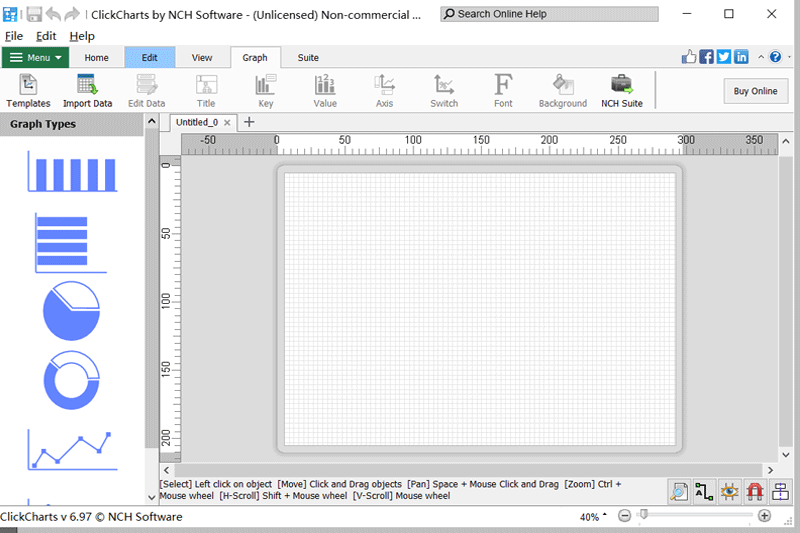Click the thumbs-up like icon
The width and height of the screenshot is (800, 533).
(689, 57)
